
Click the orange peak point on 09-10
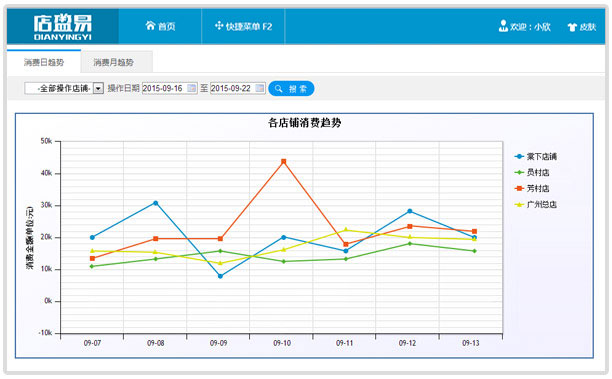[x=284, y=161]
